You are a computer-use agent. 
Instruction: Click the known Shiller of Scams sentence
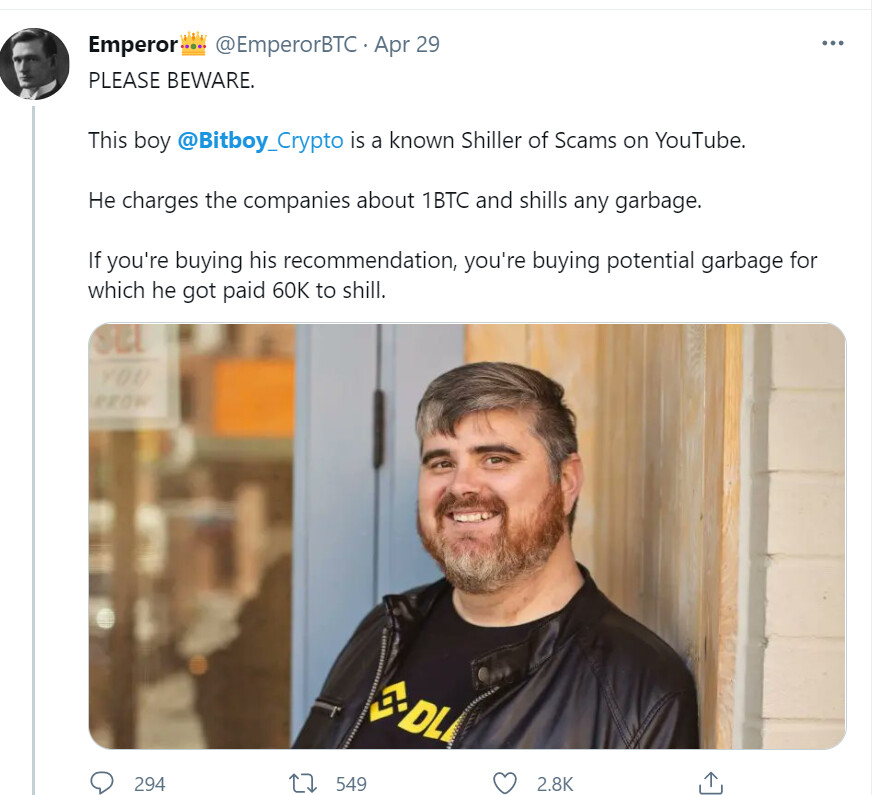[417, 140]
